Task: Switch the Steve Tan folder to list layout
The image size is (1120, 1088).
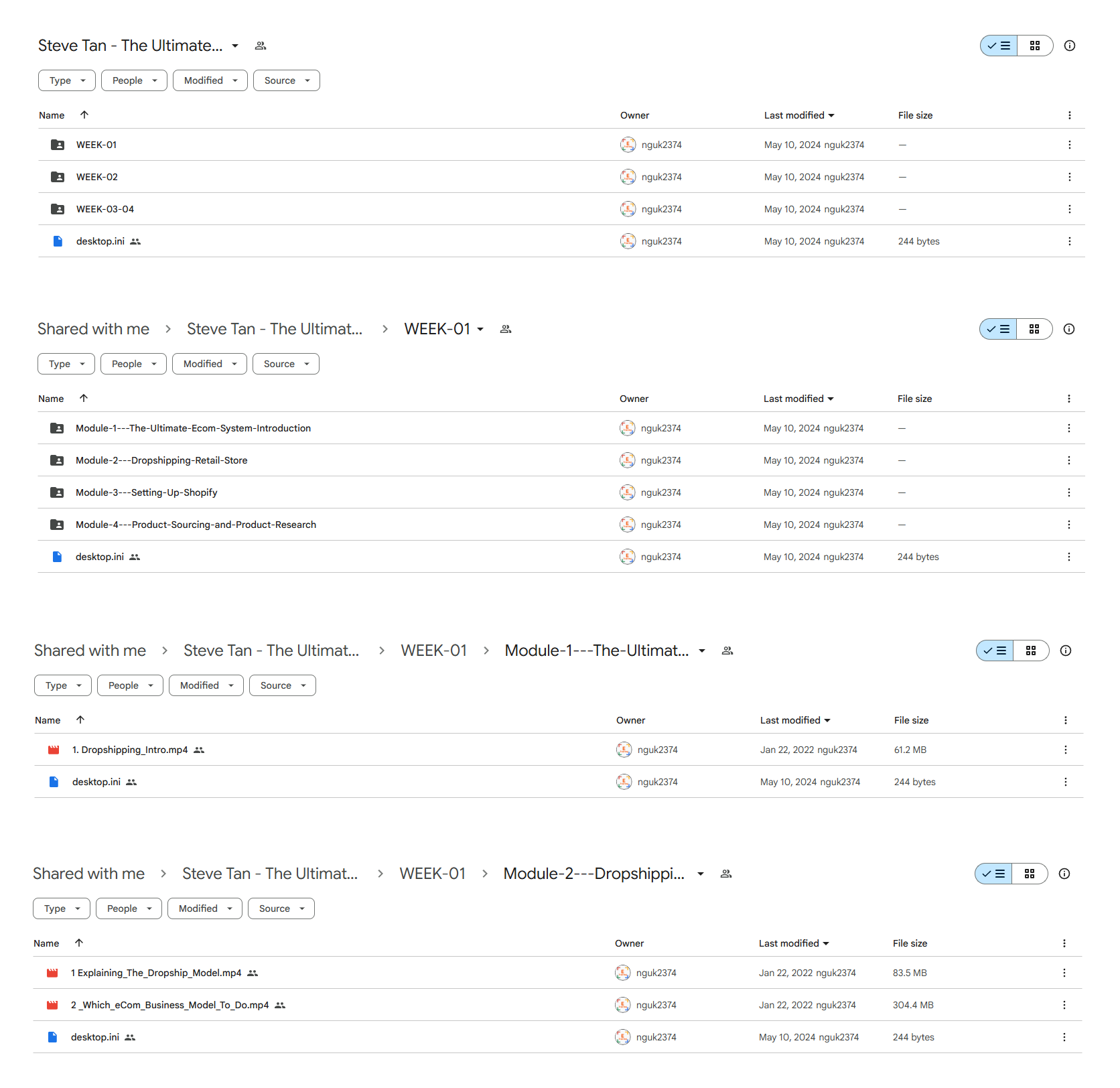Action: [x=999, y=46]
